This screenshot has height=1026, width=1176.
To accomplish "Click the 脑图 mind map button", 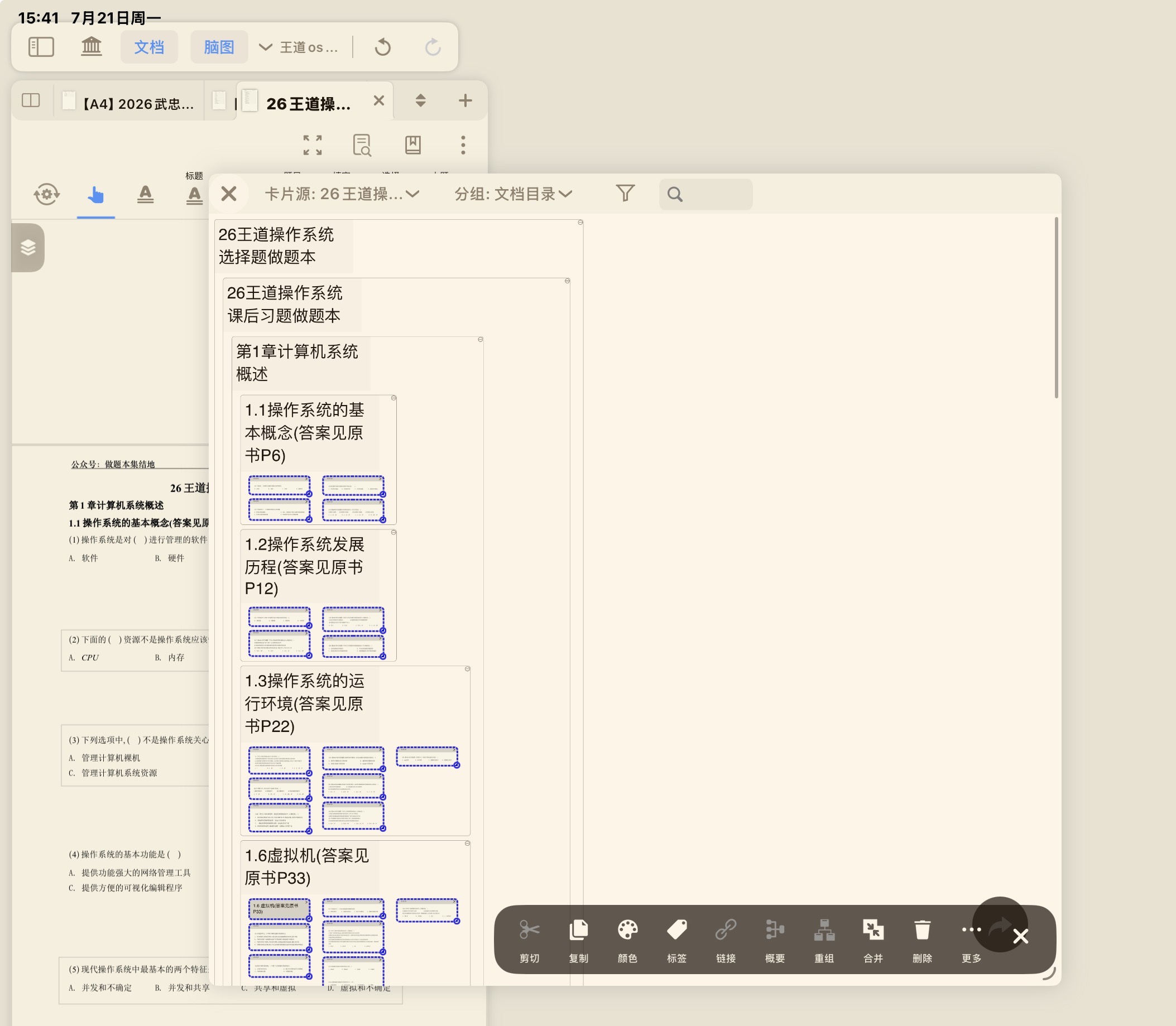I will pos(219,47).
